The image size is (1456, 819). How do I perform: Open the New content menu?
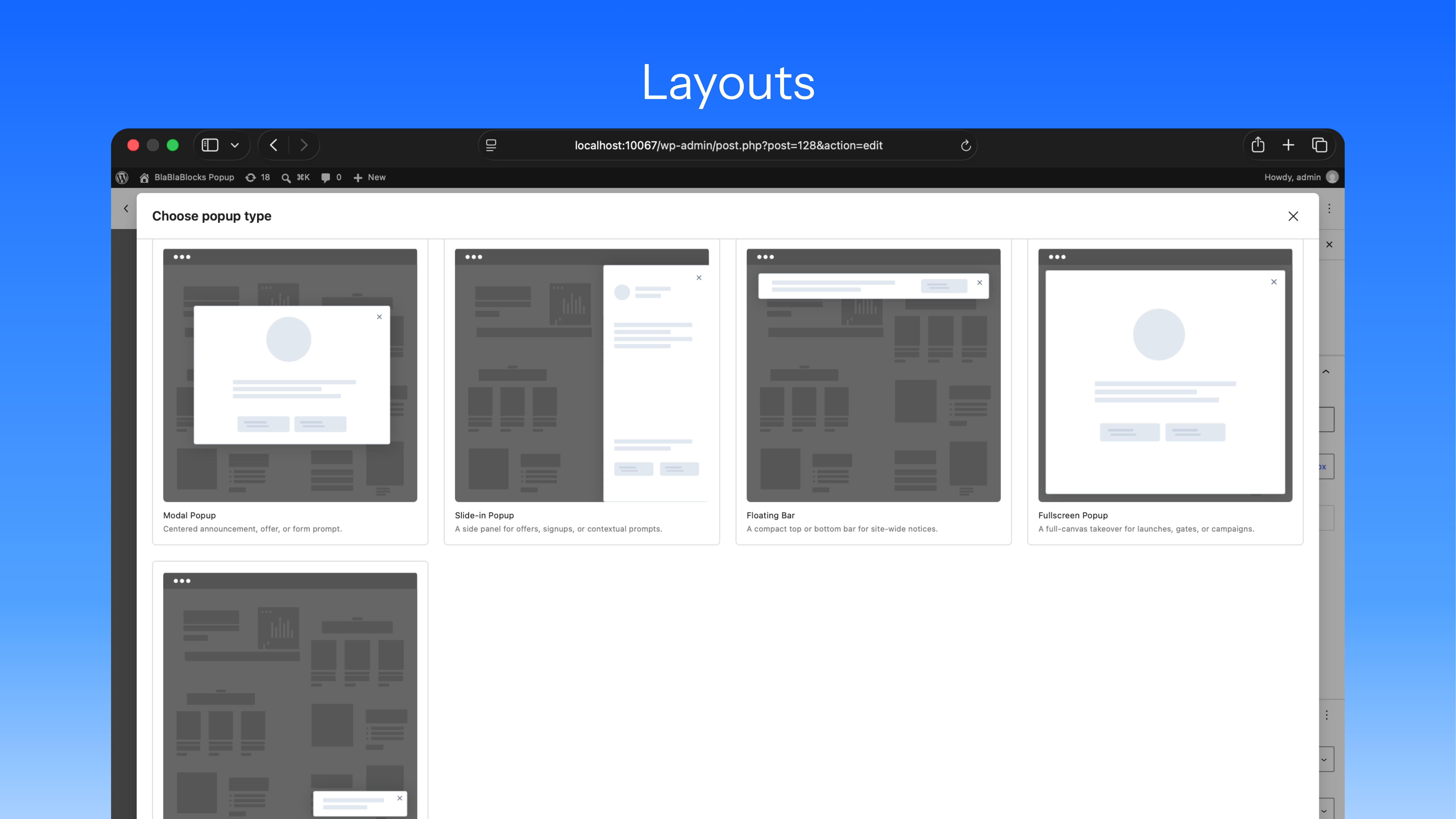370,177
